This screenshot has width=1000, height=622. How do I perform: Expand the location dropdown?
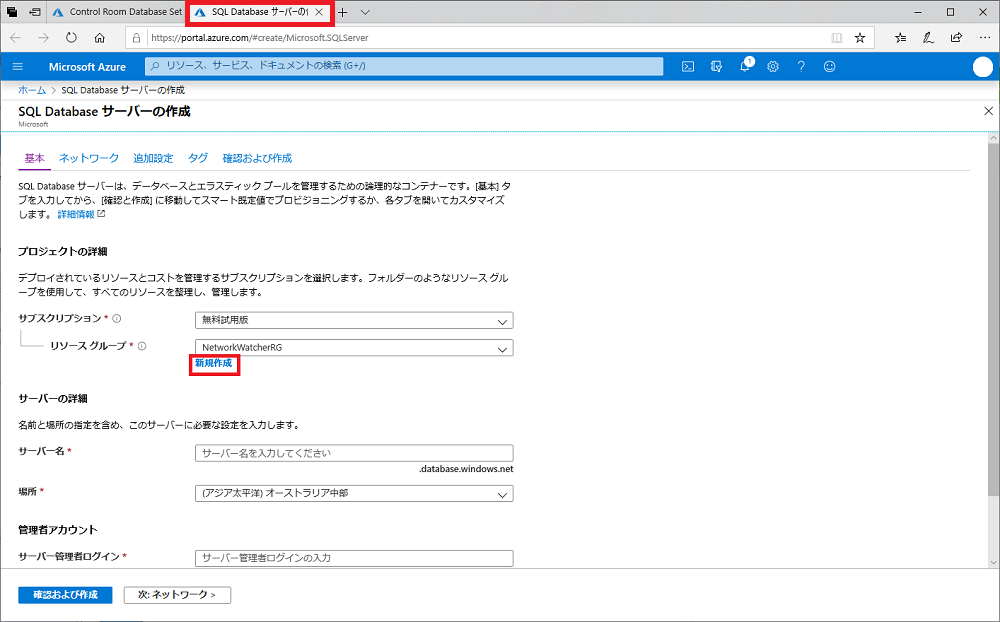tap(354, 494)
